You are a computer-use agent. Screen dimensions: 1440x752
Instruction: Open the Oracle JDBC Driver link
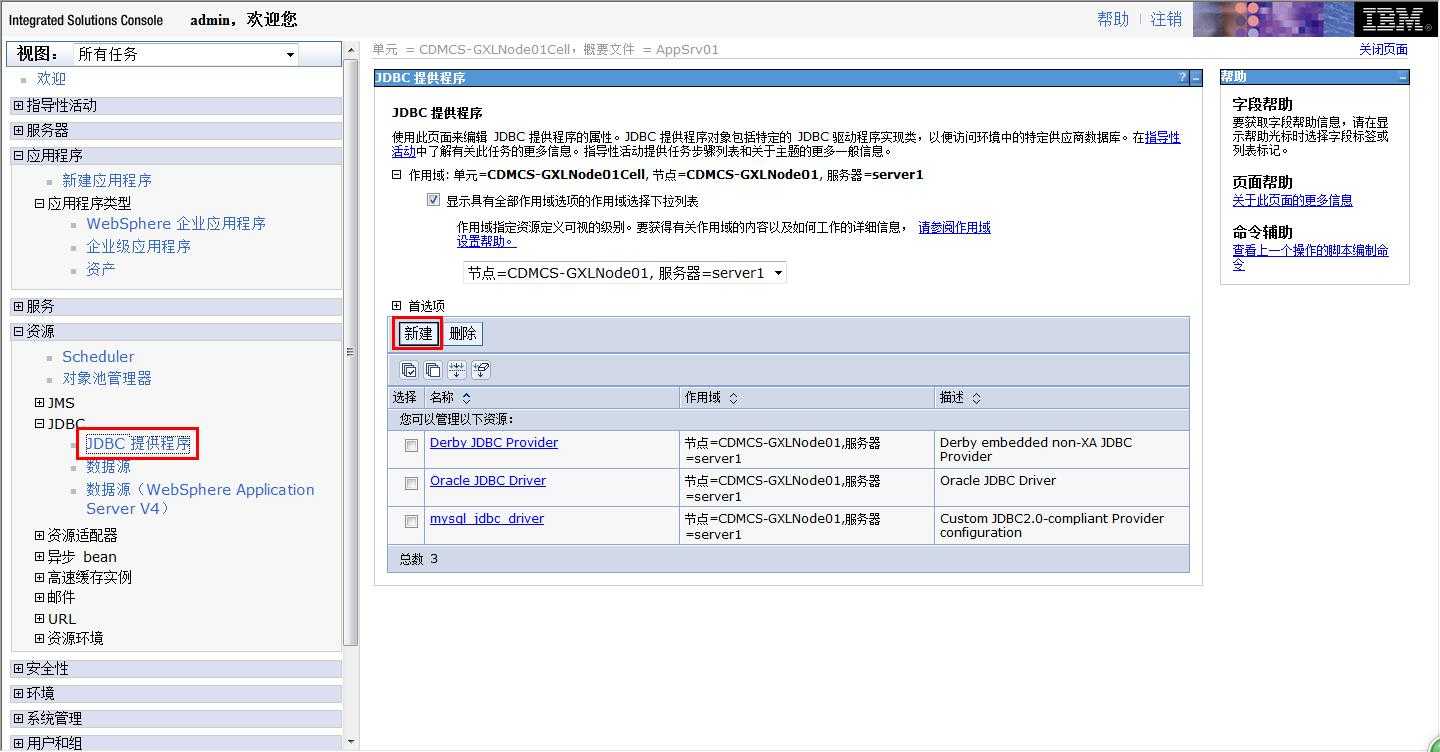pyautogui.click(x=488, y=481)
